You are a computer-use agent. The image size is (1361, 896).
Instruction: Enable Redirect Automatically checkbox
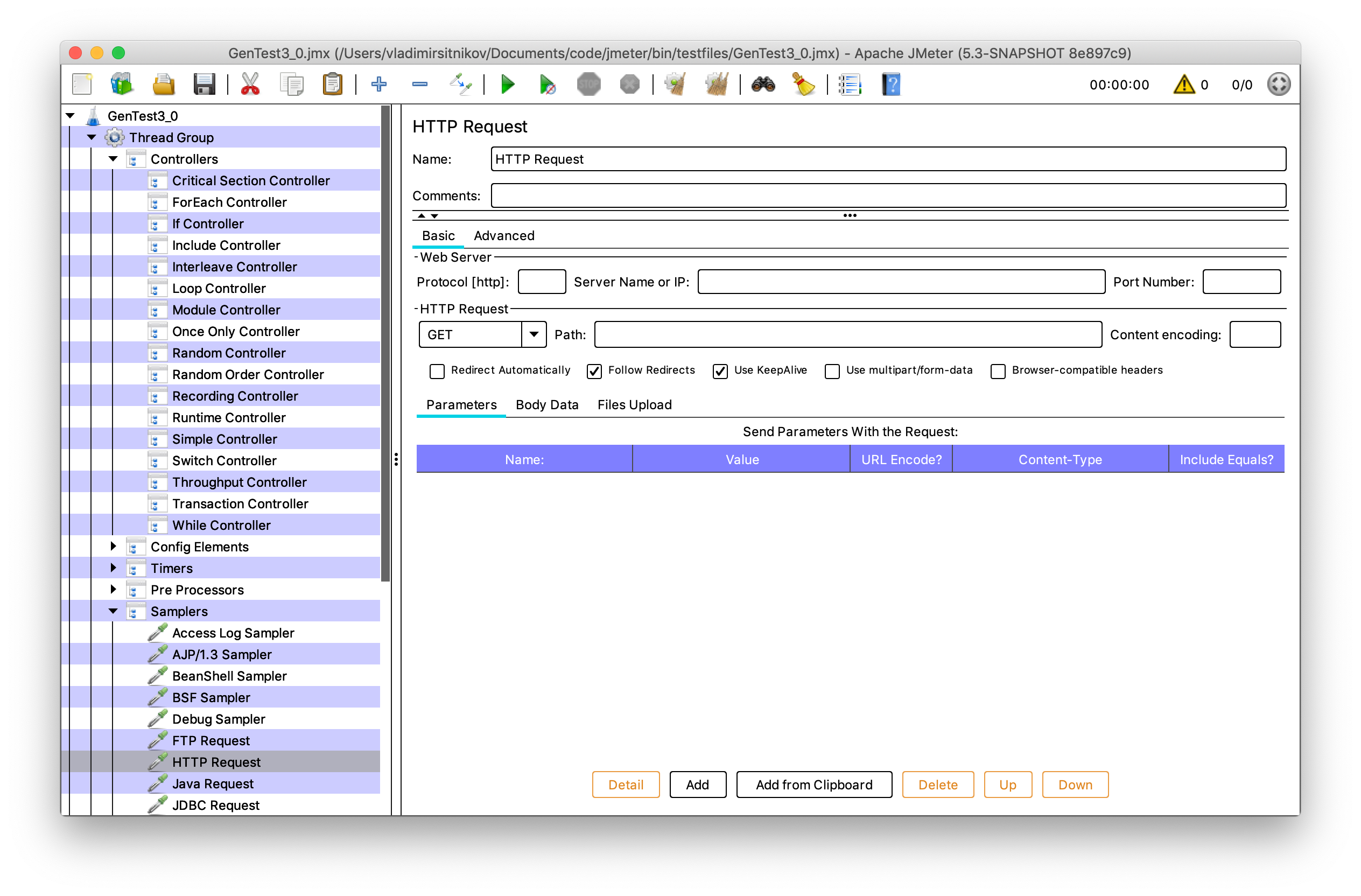click(437, 371)
